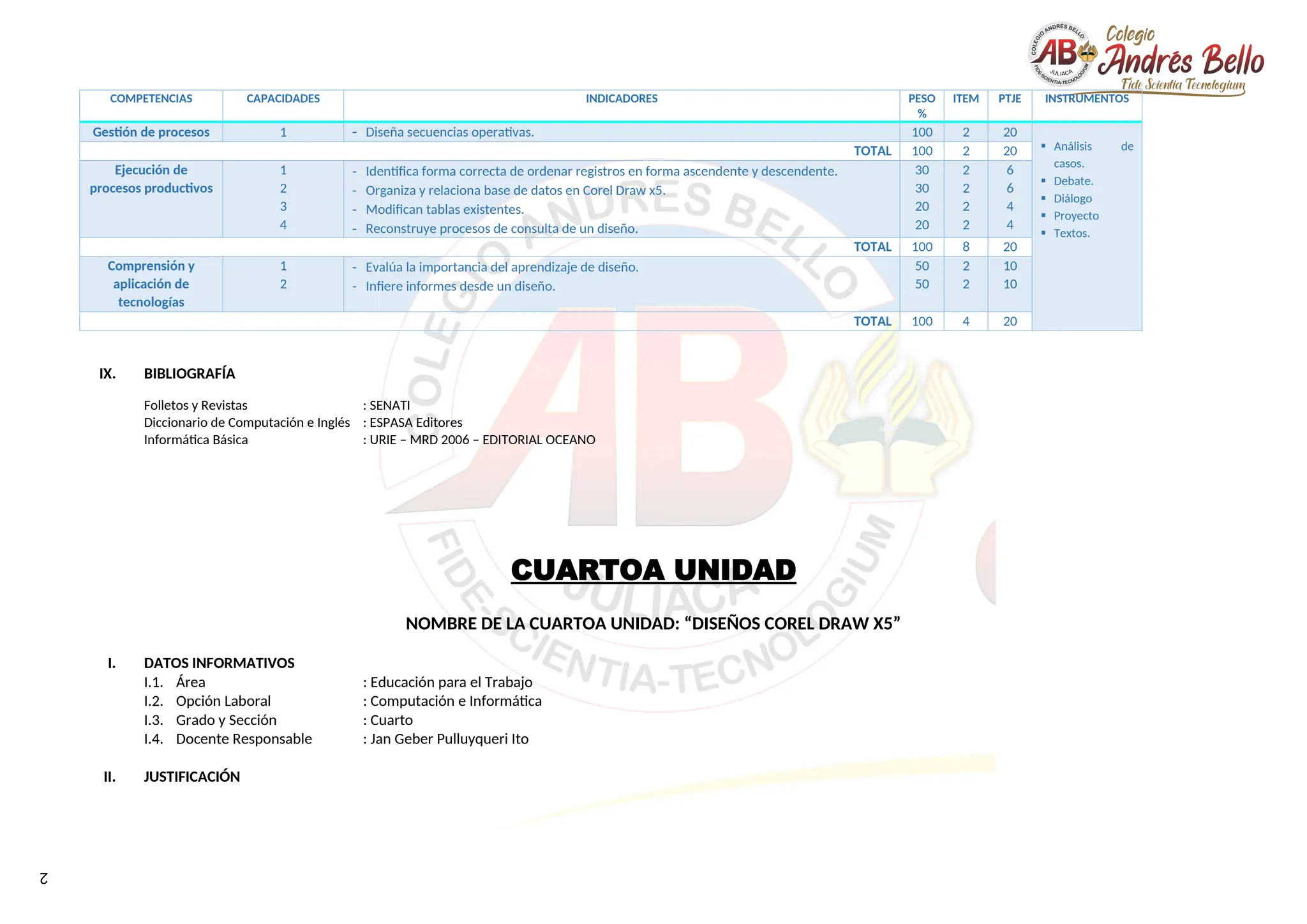
Task: Click the BIBLIOGRAFÍA section heading
Action: [x=190, y=374]
